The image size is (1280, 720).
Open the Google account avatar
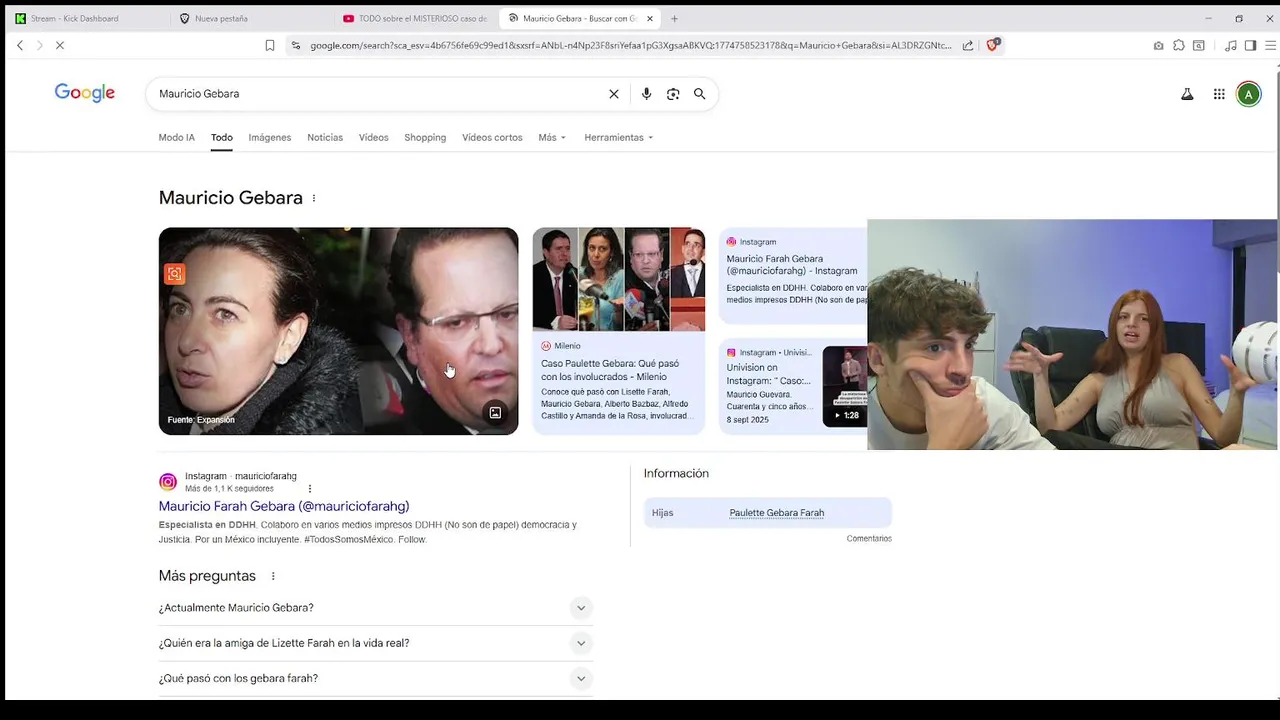tap(1248, 94)
